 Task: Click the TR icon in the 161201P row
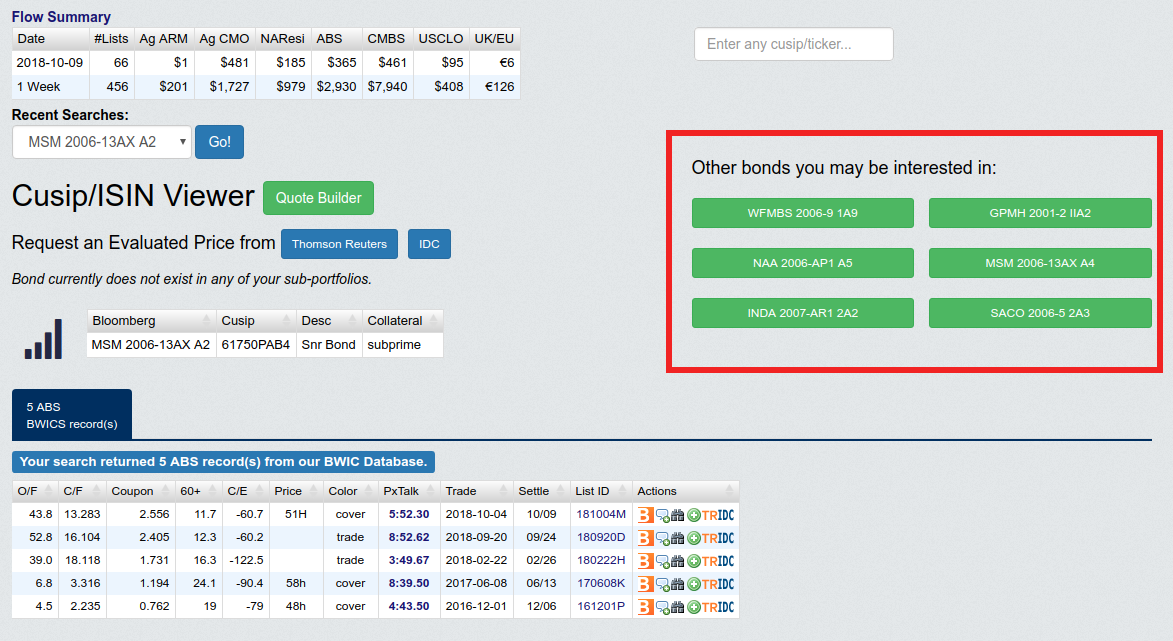coord(710,607)
